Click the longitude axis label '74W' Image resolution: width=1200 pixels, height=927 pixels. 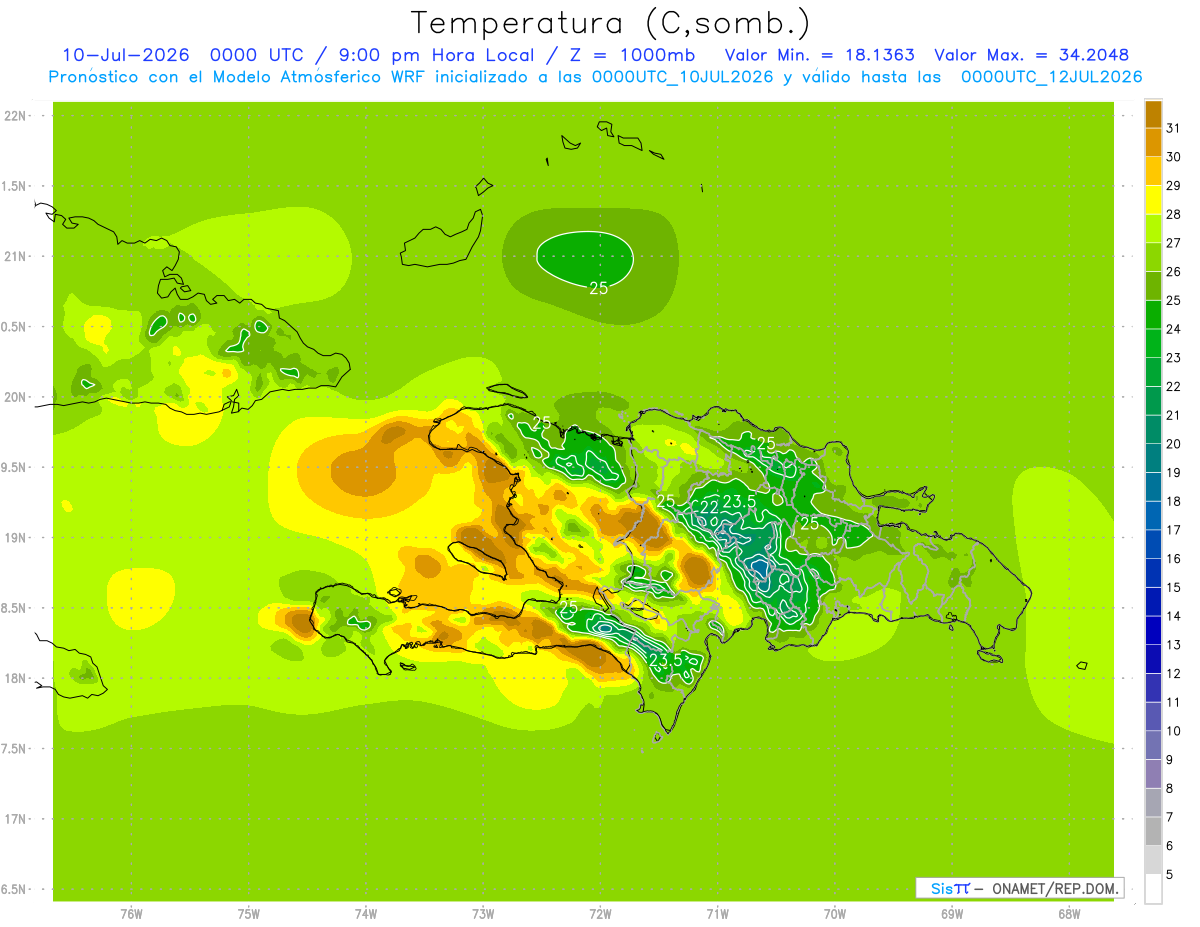coord(365,914)
